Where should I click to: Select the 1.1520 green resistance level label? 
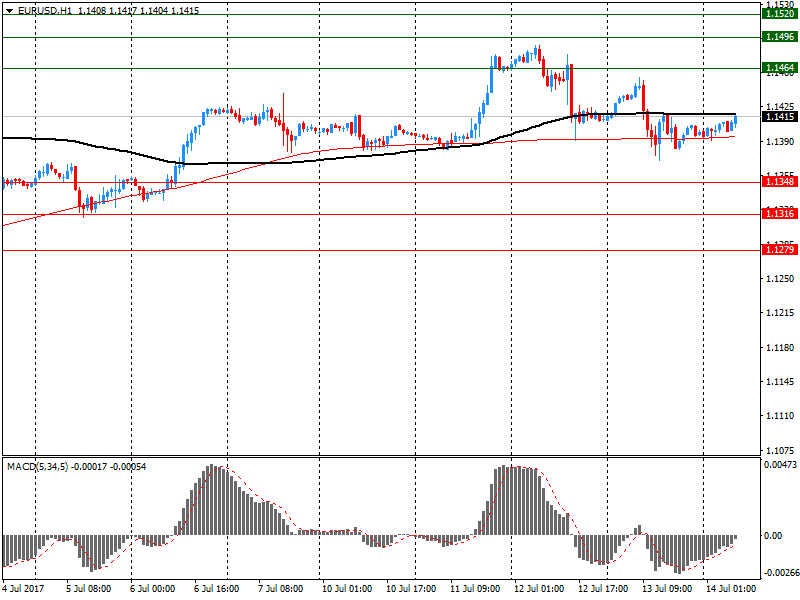pos(779,14)
